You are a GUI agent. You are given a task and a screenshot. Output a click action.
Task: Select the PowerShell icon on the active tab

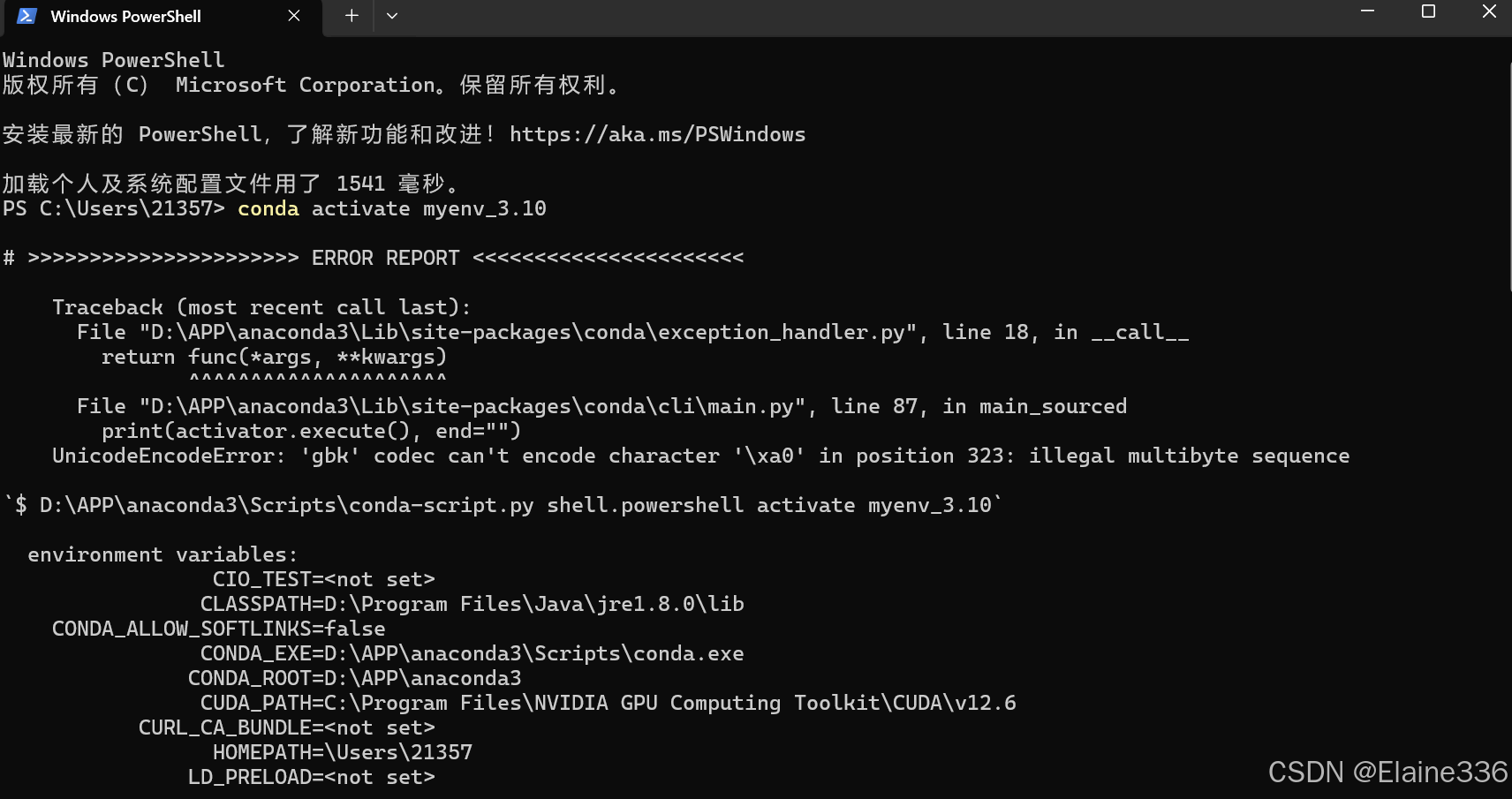click(27, 16)
